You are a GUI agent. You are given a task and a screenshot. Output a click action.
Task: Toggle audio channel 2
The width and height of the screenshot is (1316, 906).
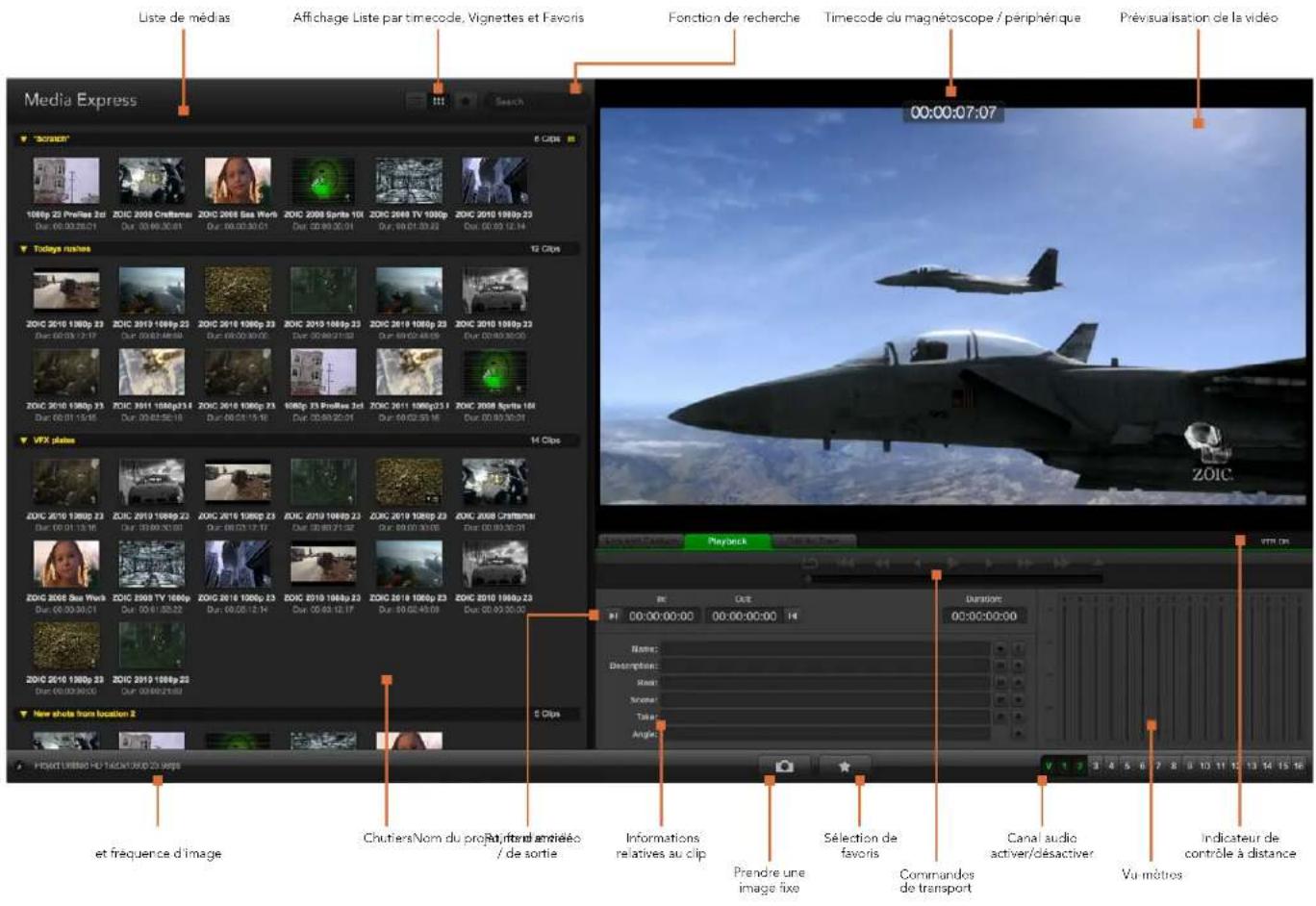1080,767
